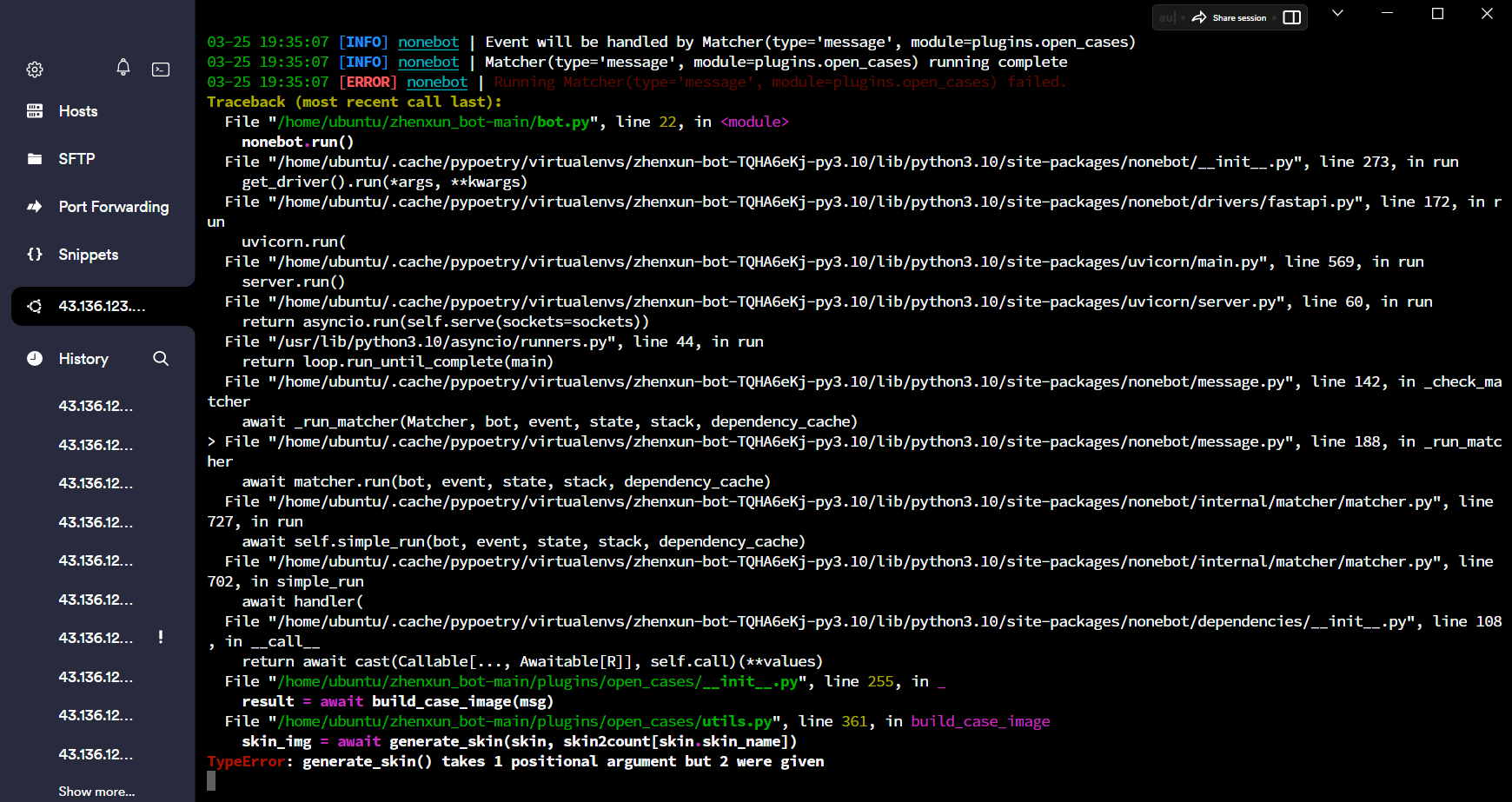Click the '<module>' text in the traceback
This screenshot has height=802, width=1512.
pos(754,122)
